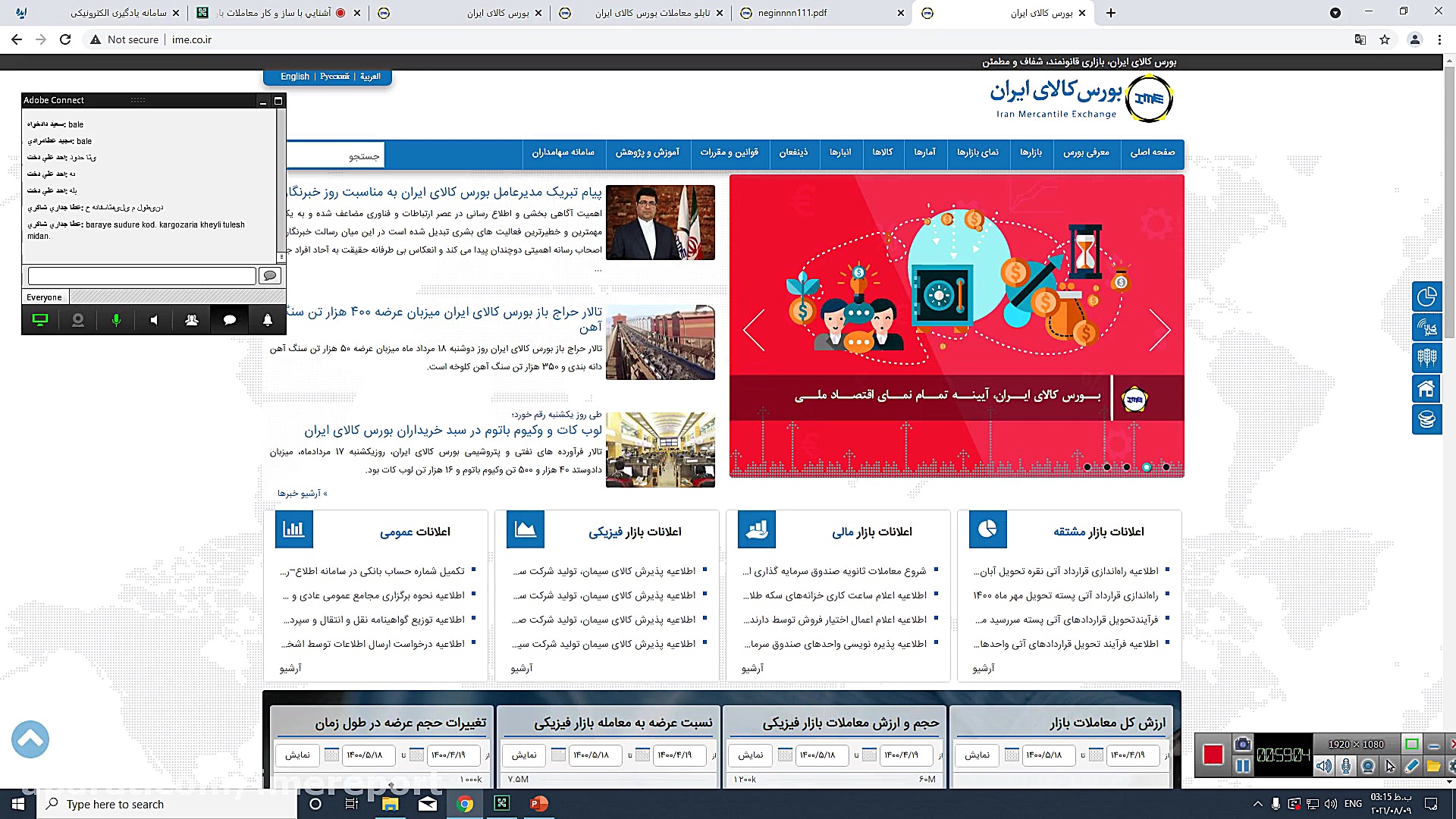Switch site language to English
This screenshot has width=1456, height=819.
(x=294, y=77)
